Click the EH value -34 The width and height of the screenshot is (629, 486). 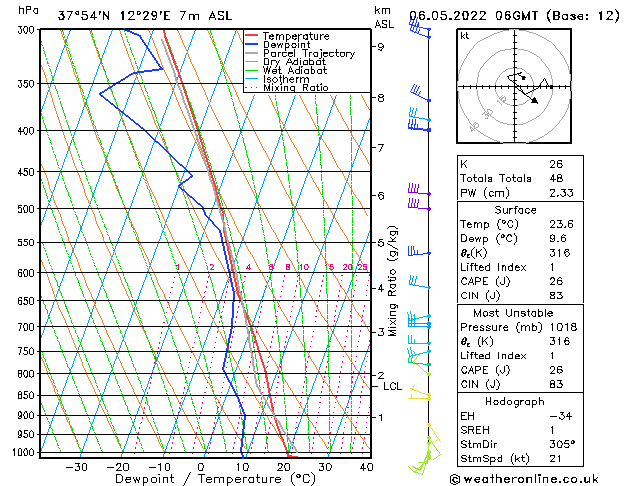[561, 416]
